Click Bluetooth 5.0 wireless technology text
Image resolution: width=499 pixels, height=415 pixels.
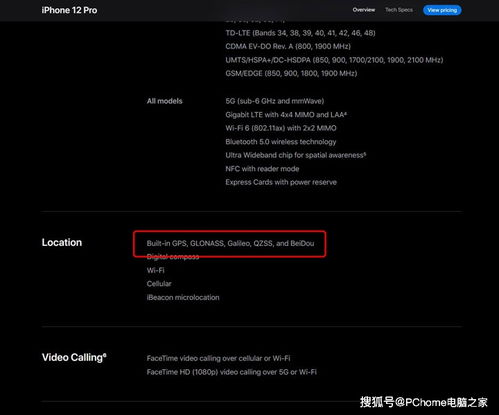(x=281, y=142)
